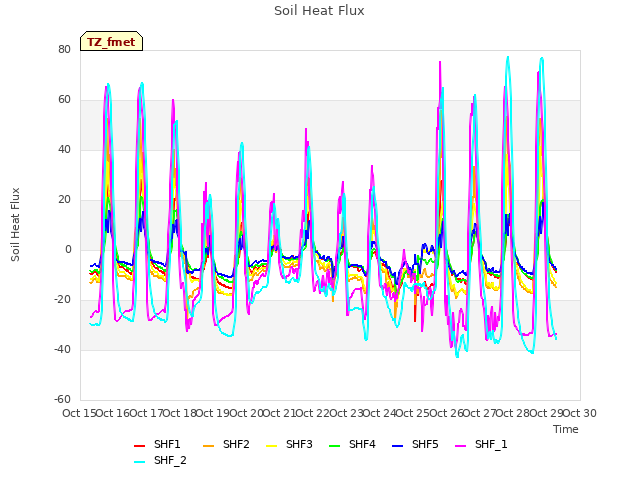
Task: Click the red SHF1 legend color marker
Action: pyautogui.click(x=140, y=446)
